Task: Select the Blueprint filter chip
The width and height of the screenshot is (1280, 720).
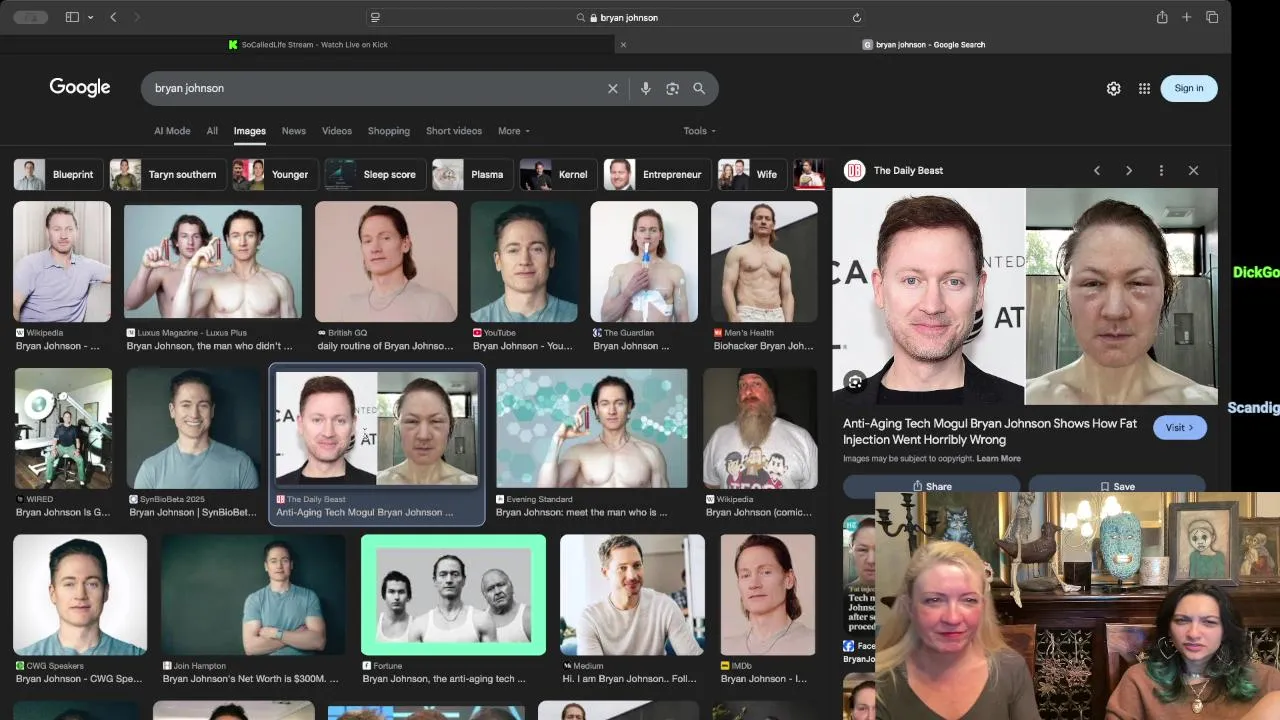Action: coord(57,174)
